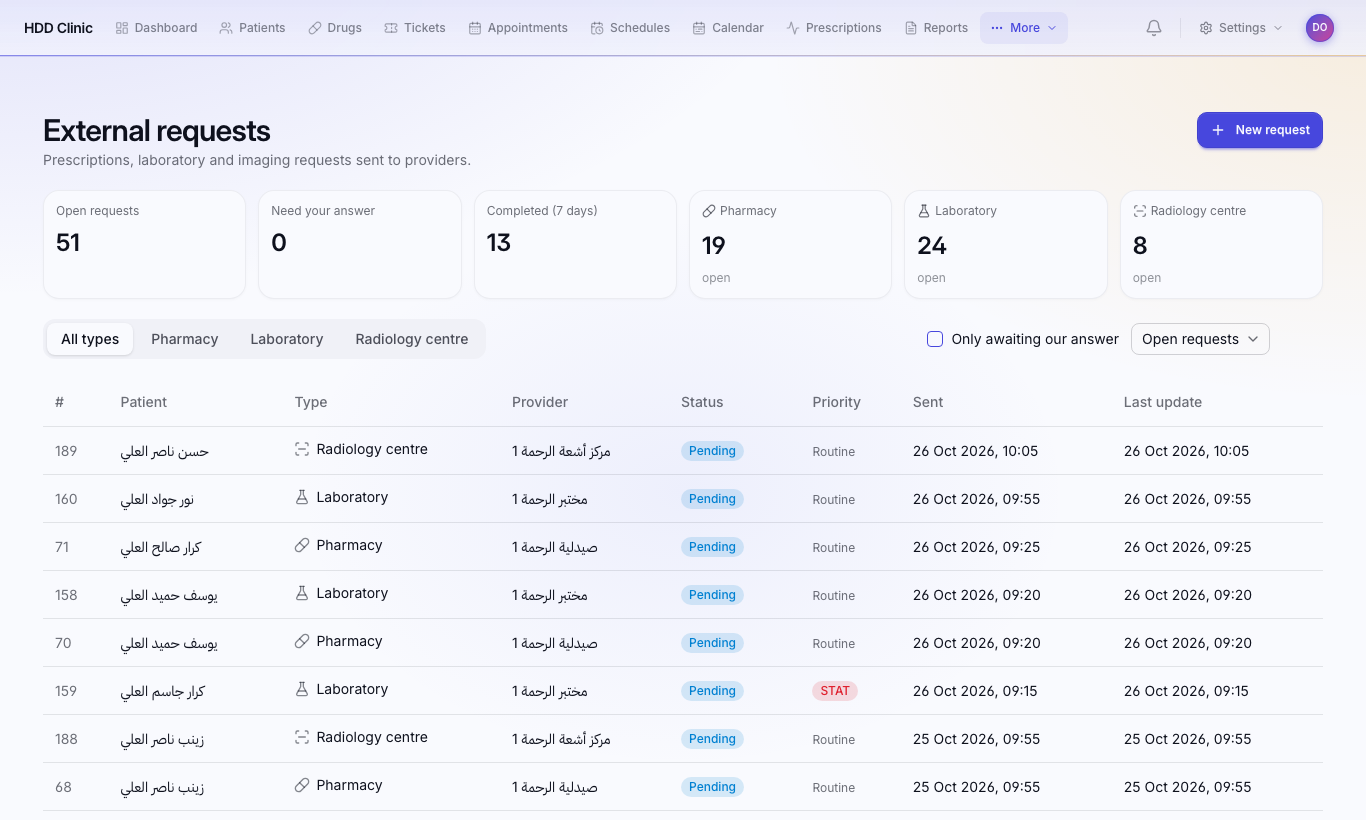The image size is (1366, 820).
Task: Open the Open requests summary card
Action: click(144, 244)
